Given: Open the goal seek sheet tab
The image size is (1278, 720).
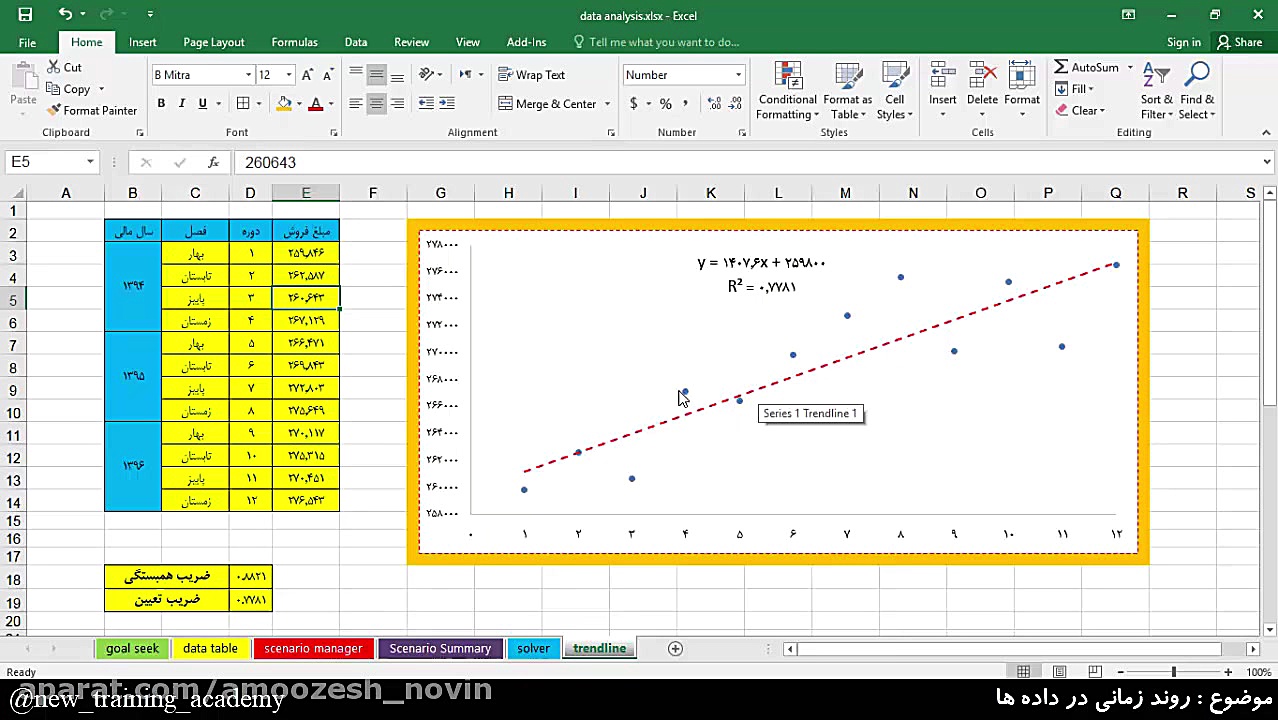Looking at the screenshot, I should pyautogui.click(x=132, y=648).
